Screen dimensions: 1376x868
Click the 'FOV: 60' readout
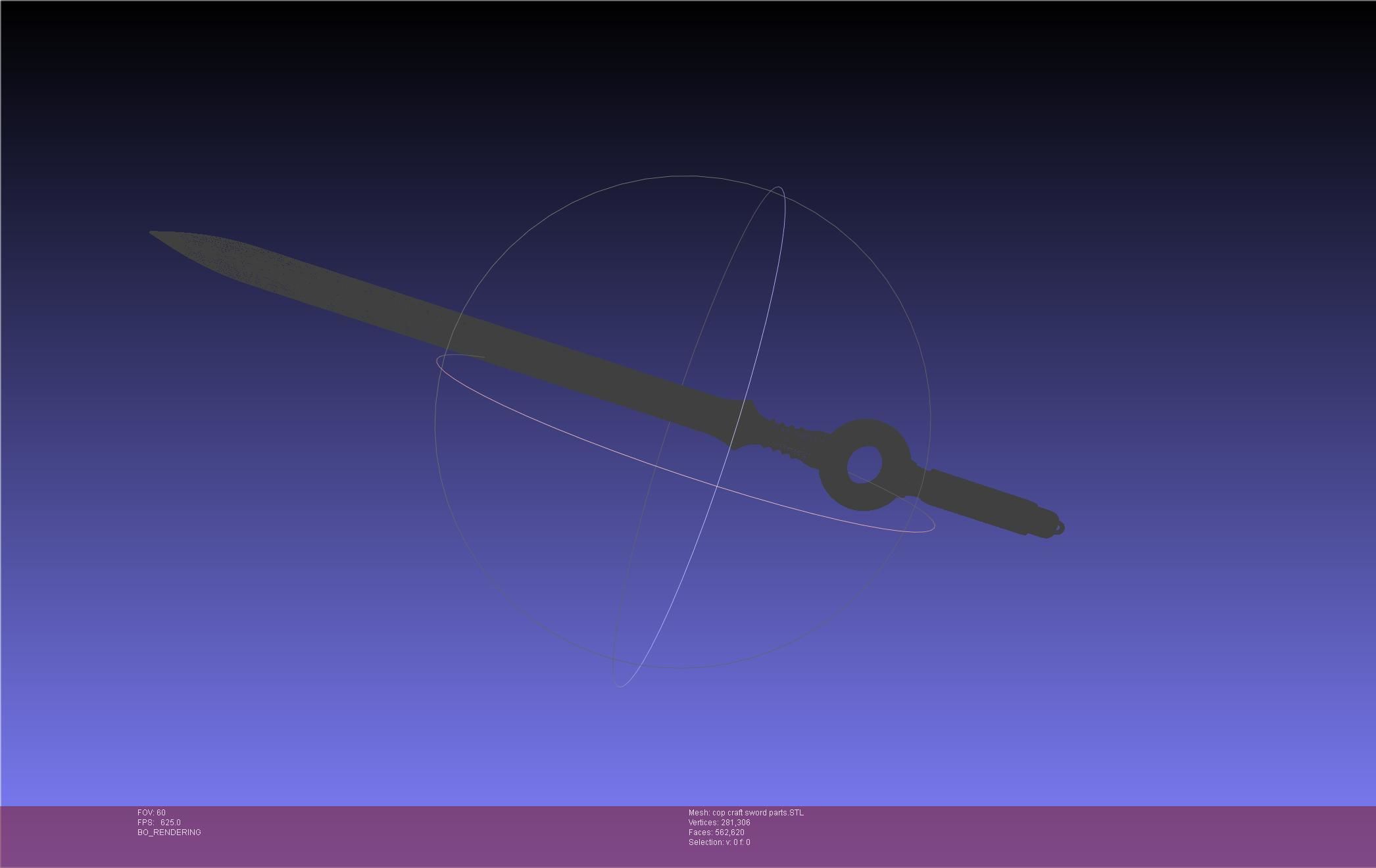[x=151, y=813]
